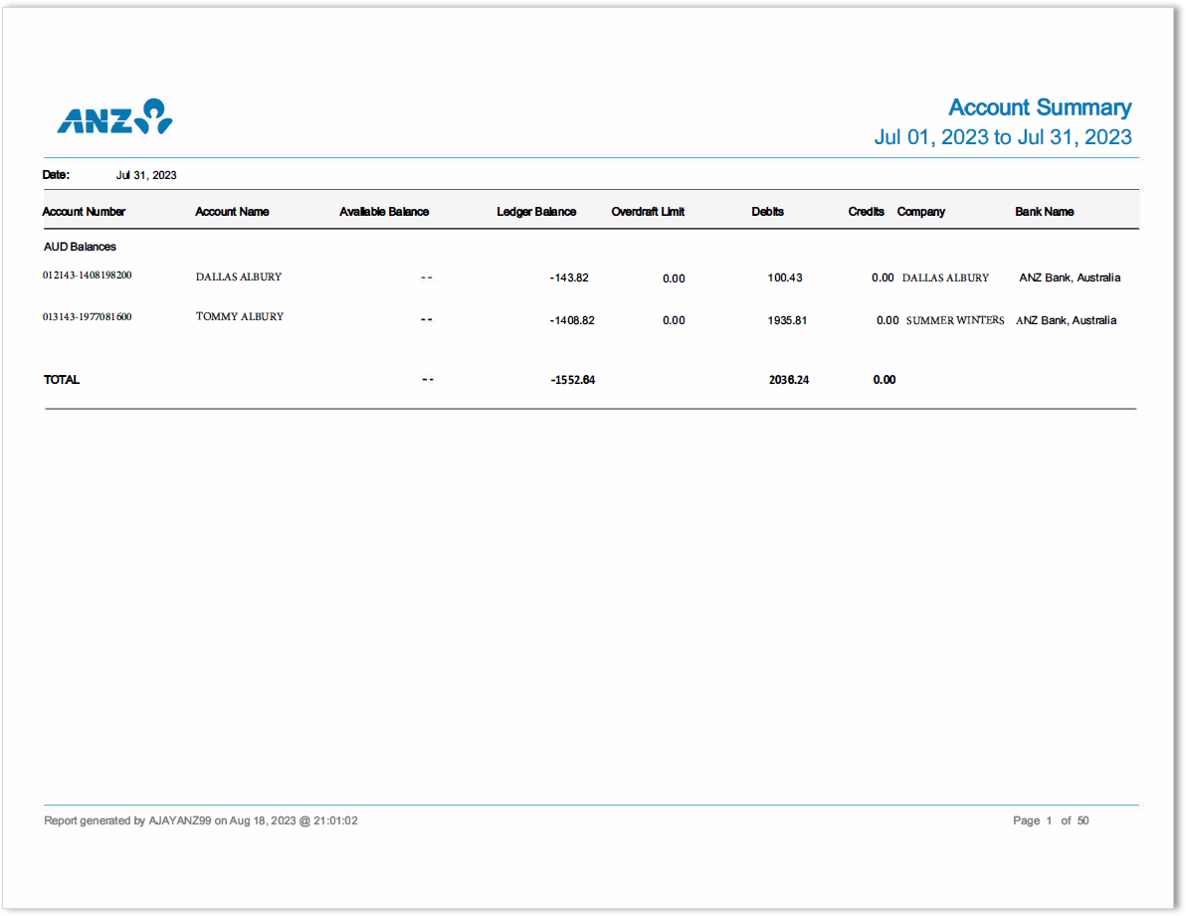Viewport: 1186px width, 916px height.
Task: Click the Credits column header
Action: click(x=866, y=211)
